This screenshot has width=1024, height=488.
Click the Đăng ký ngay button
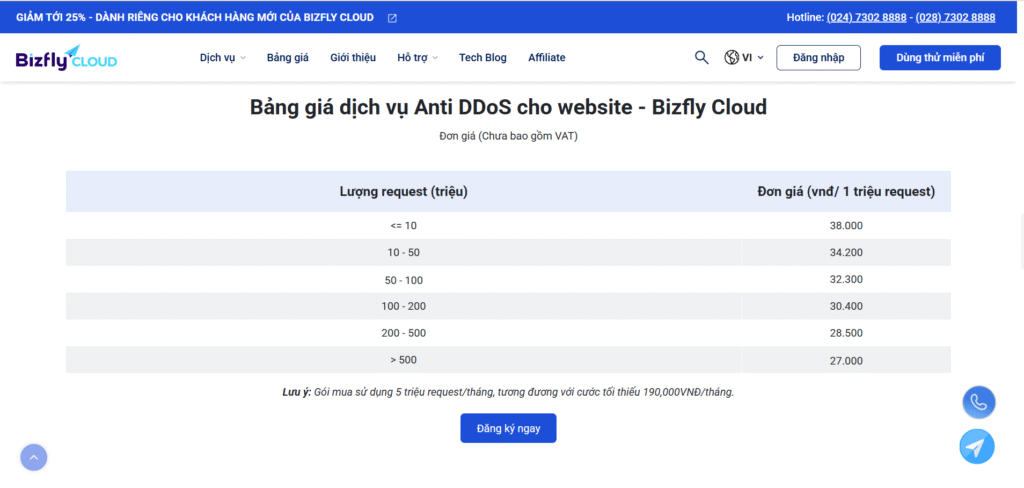point(508,428)
